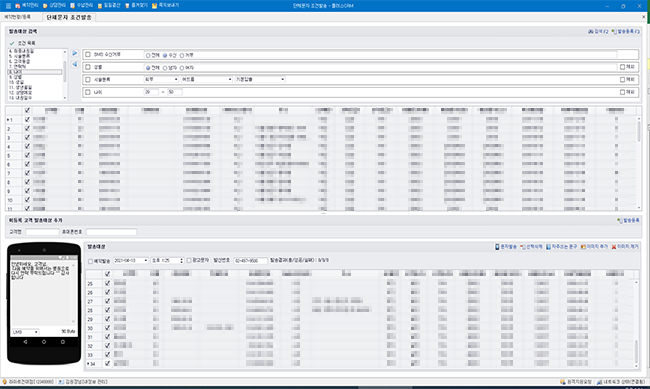The height and width of the screenshot is (389, 650).
Task: Enable the 예약발송 checkbox
Action: pos(90,261)
